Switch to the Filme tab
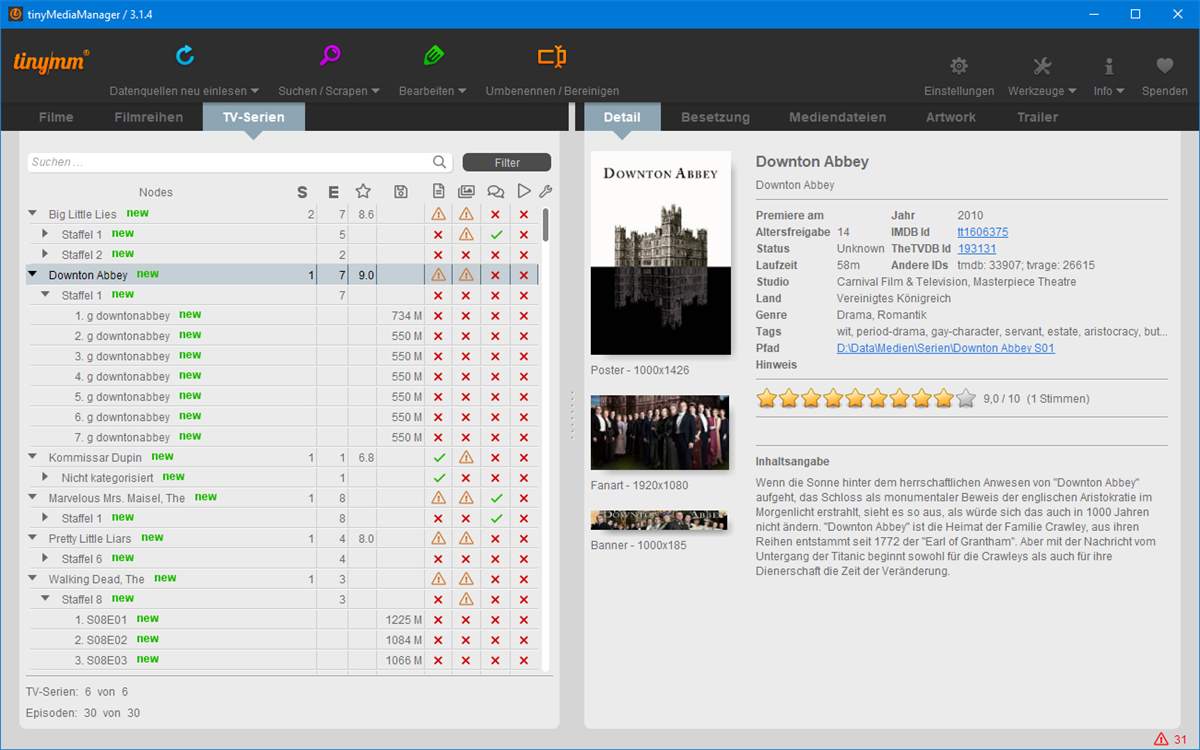The height and width of the screenshot is (750, 1200). (56, 117)
